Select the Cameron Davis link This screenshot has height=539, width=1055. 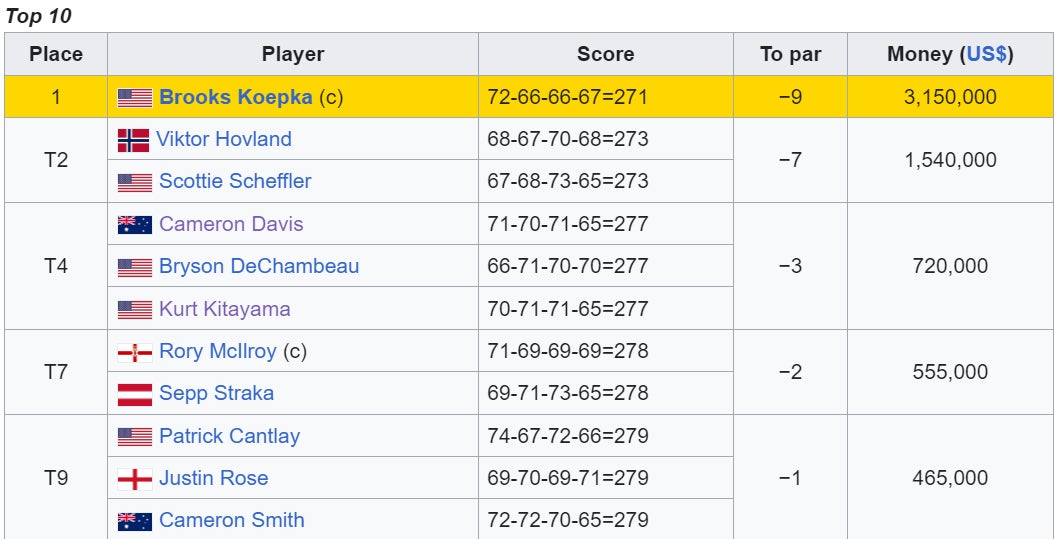231,224
